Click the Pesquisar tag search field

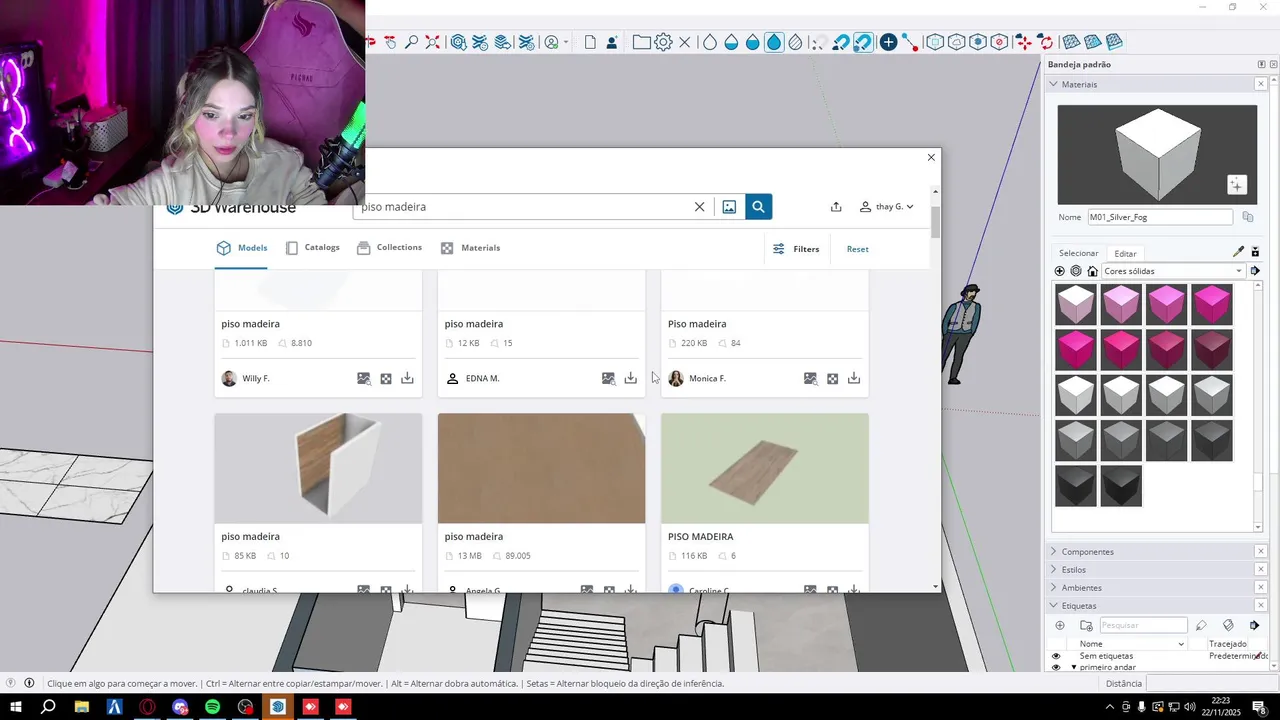pyautogui.click(x=1143, y=626)
